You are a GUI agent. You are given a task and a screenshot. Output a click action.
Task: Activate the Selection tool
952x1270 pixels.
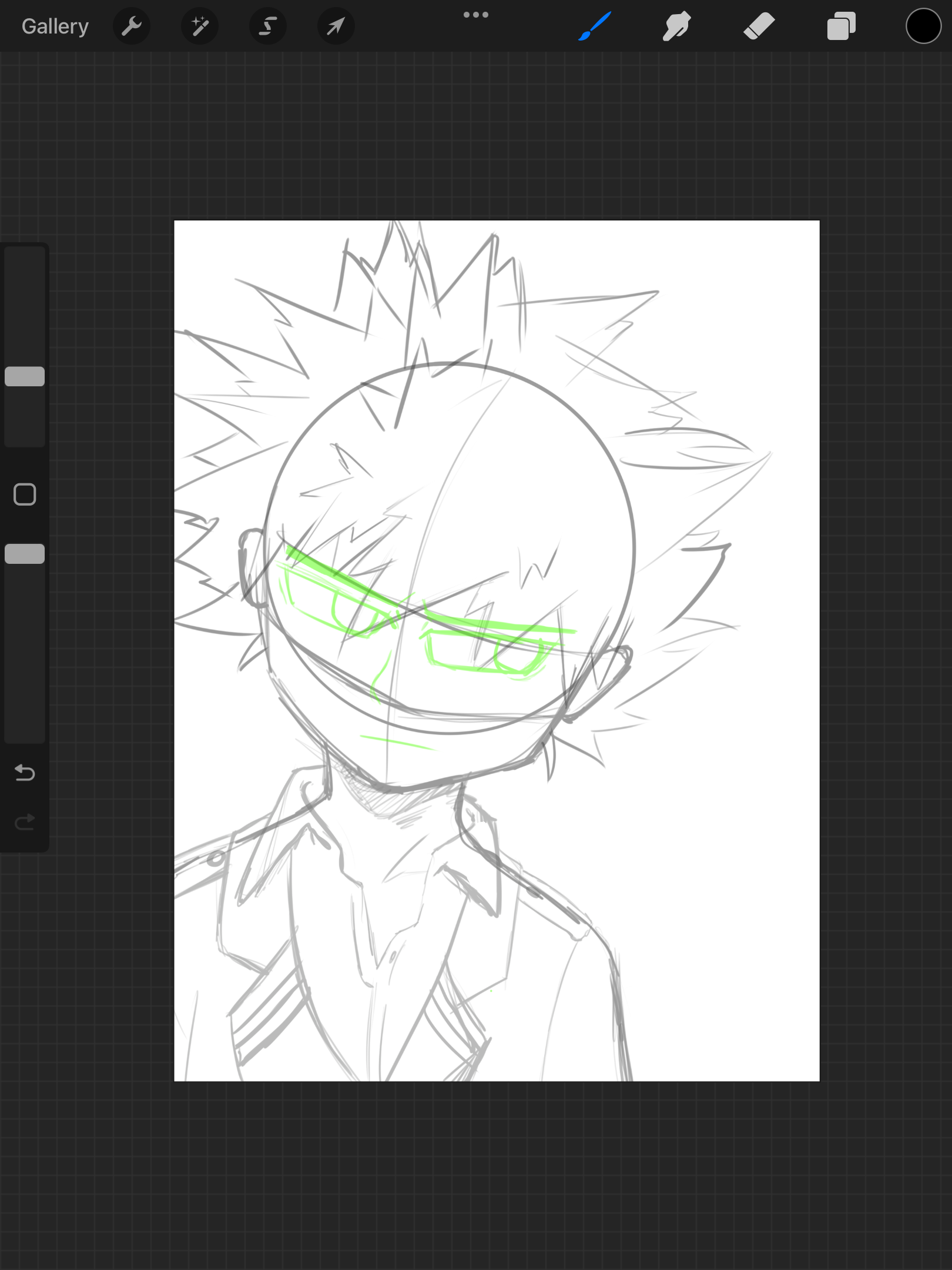[268, 26]
